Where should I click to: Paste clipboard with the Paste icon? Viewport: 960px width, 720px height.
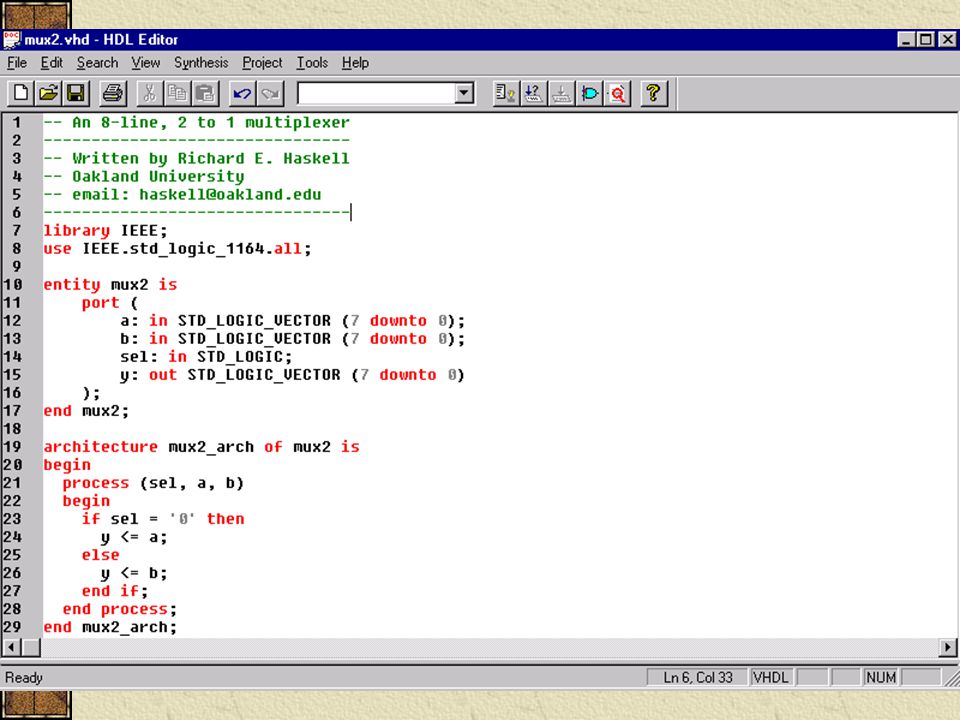(x=205, y=94)
